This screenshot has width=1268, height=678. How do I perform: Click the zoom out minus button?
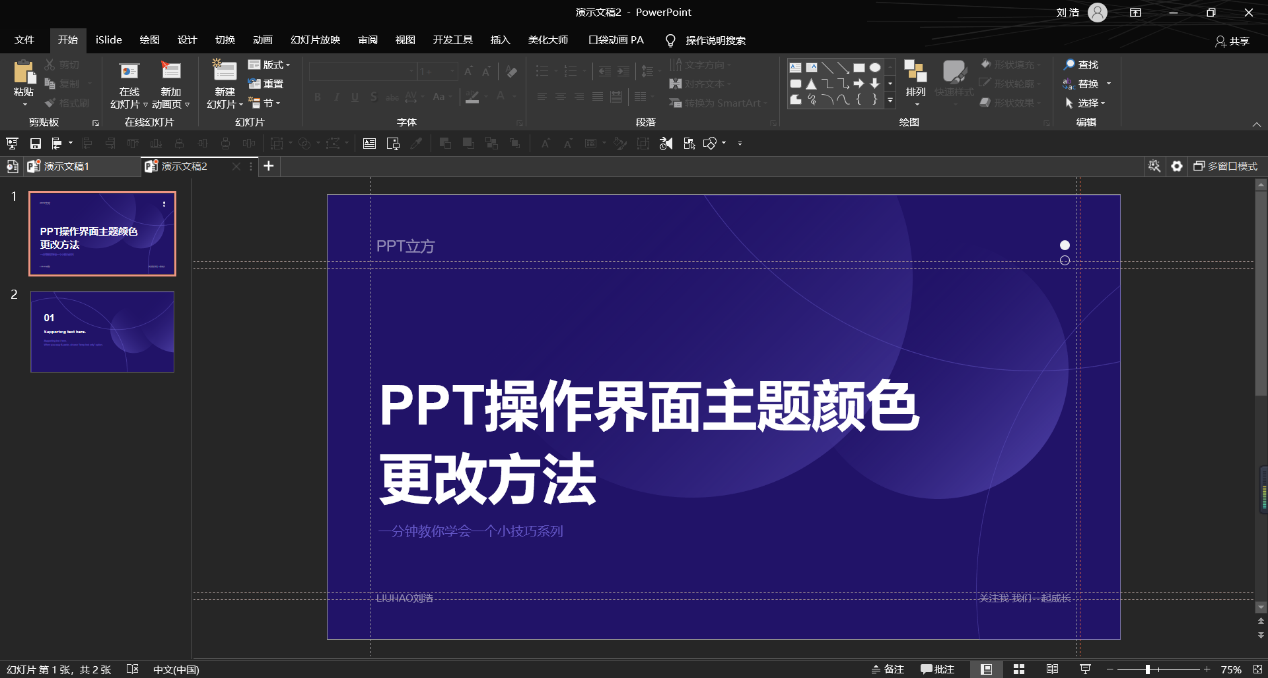pyautogui.click(x=1108, y=669)
